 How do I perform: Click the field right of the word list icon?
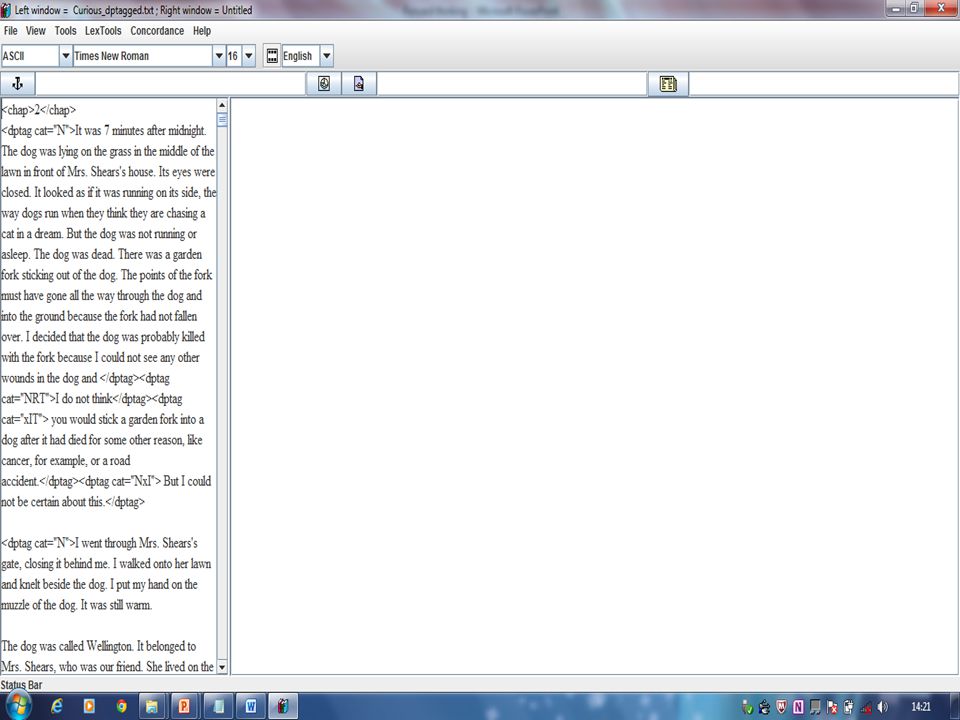point(823,84)
